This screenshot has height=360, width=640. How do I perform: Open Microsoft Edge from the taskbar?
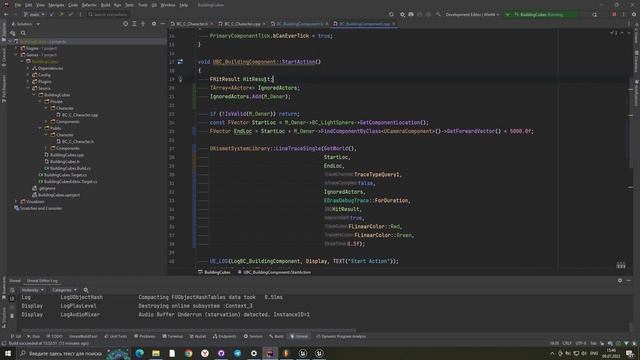pos(140,353)
